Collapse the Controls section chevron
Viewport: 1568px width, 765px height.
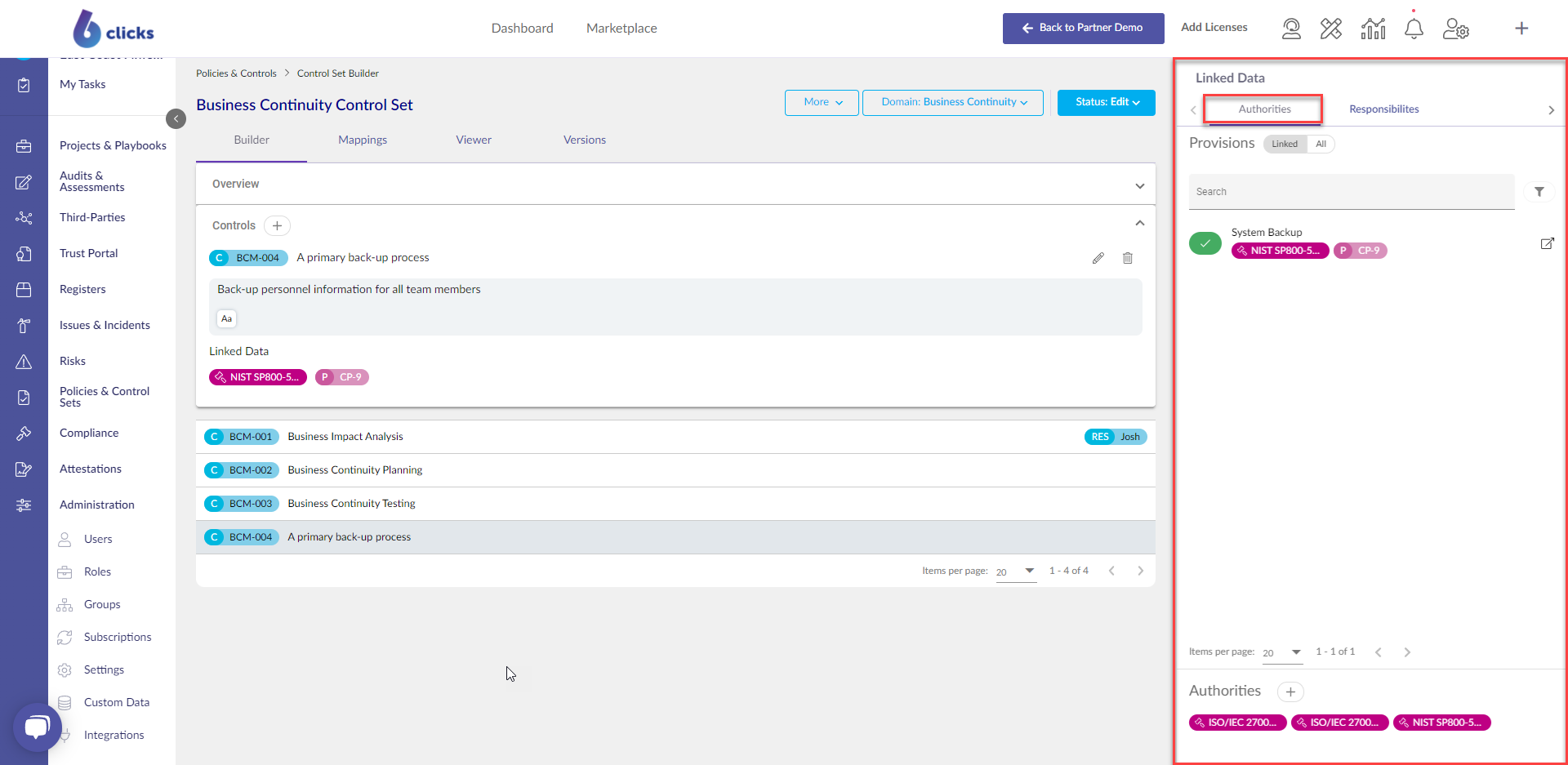point(1140,224)
